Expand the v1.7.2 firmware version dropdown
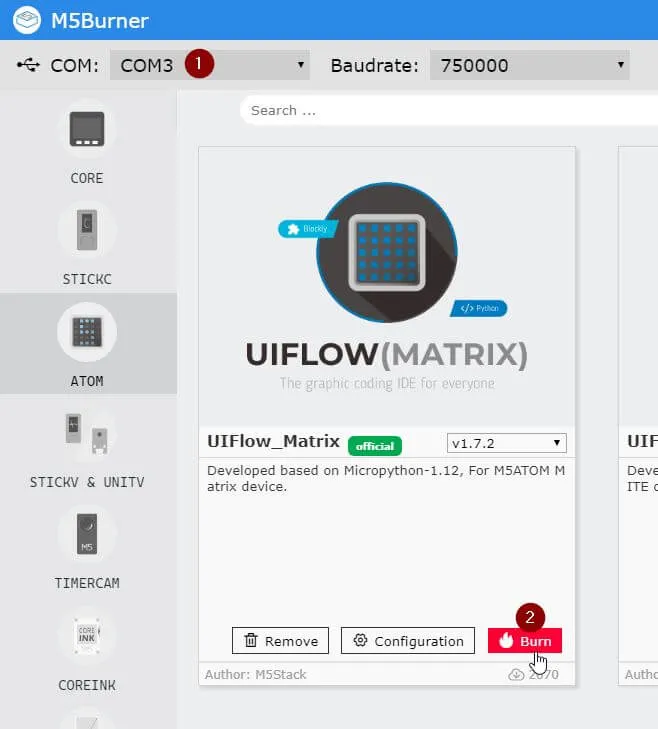The width and height of the screenshot is (658, 729). point(506,443)
